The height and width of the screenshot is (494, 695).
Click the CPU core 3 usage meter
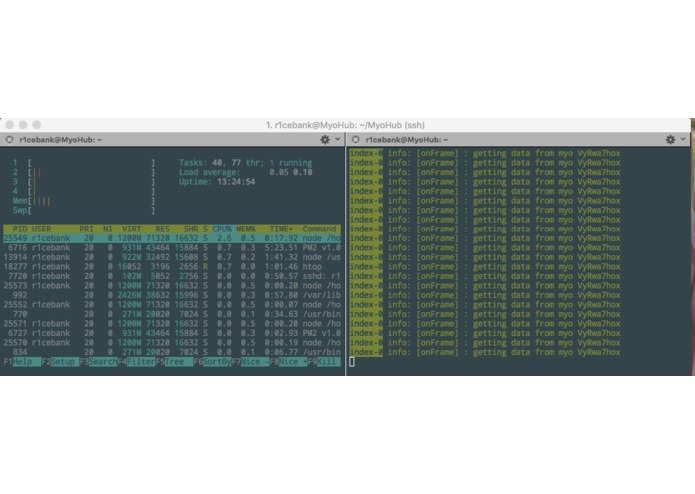pyautogui.click(x=84, y=182)
